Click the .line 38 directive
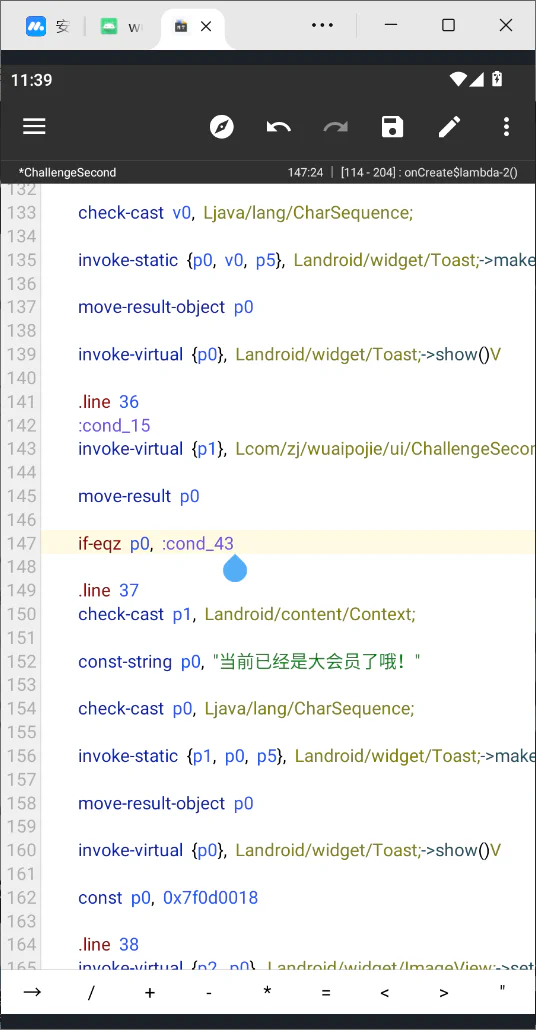 (108, 944)
